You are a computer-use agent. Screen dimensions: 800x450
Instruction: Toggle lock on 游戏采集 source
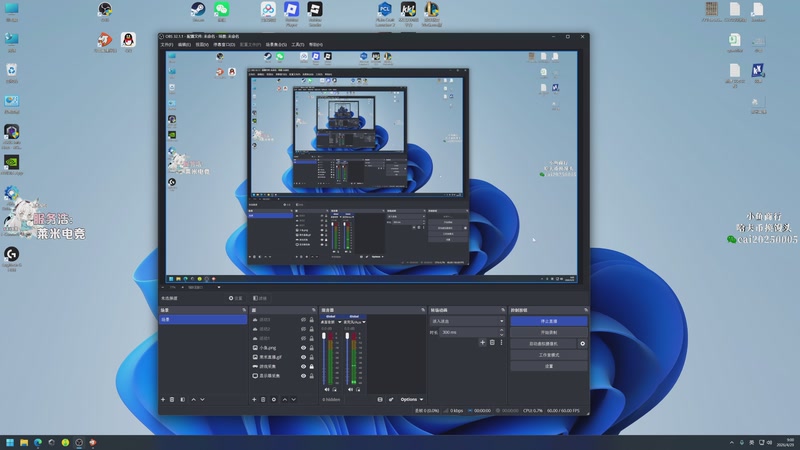click(311, 366)
